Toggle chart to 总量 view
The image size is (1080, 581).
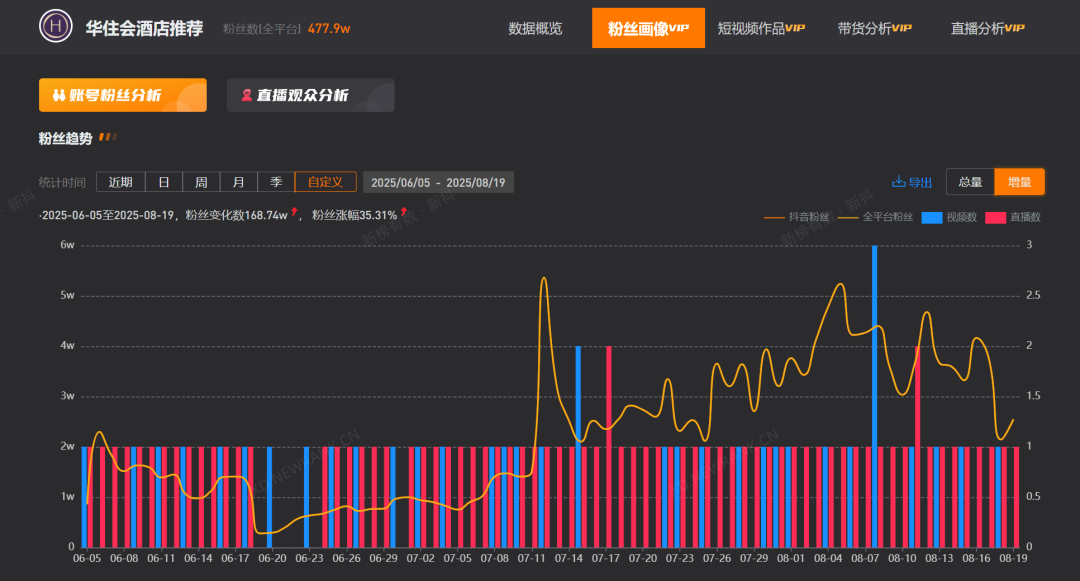pyautogui.click(x=970, y=182)
